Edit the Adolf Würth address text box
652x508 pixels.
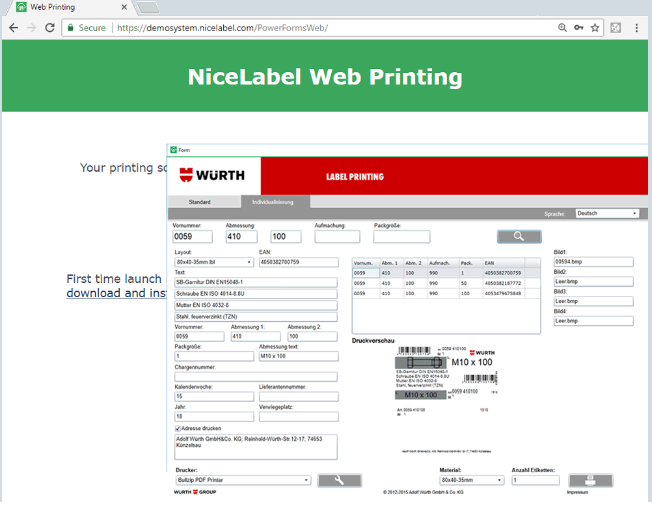click(256, 447)
